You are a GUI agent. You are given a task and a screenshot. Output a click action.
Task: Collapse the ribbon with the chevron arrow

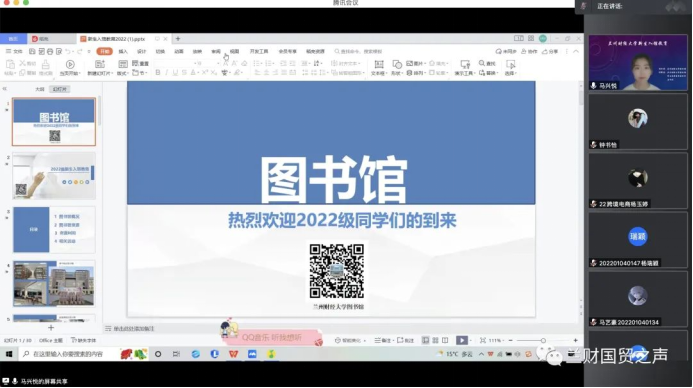click(x=576, y=52)
